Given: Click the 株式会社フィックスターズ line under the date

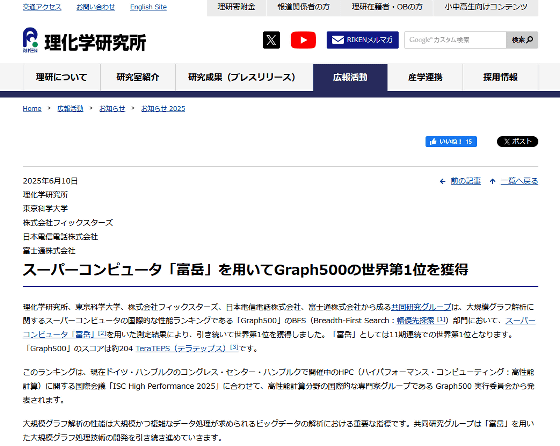Looking at the screenshot, I should click(x=68, y=223).
